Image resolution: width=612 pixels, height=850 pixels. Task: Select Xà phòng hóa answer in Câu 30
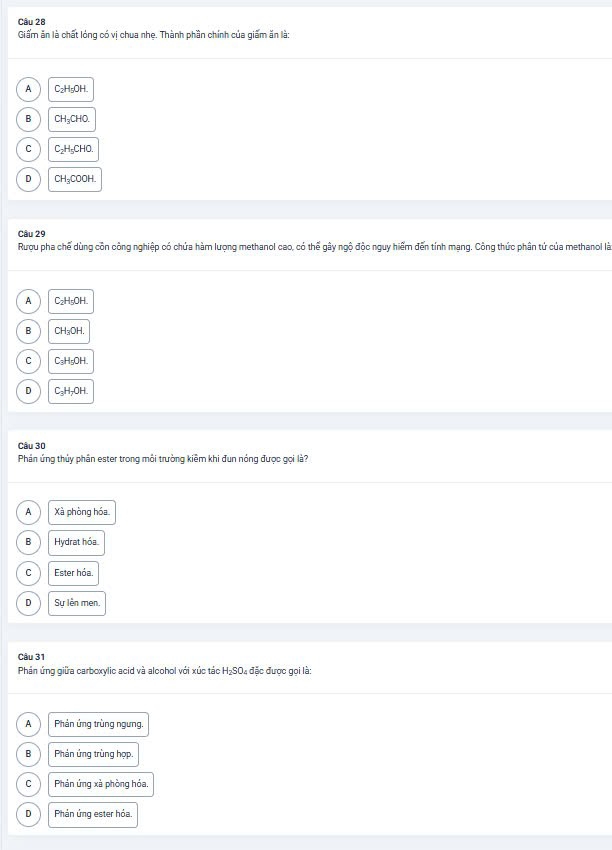tap(82, 512)
